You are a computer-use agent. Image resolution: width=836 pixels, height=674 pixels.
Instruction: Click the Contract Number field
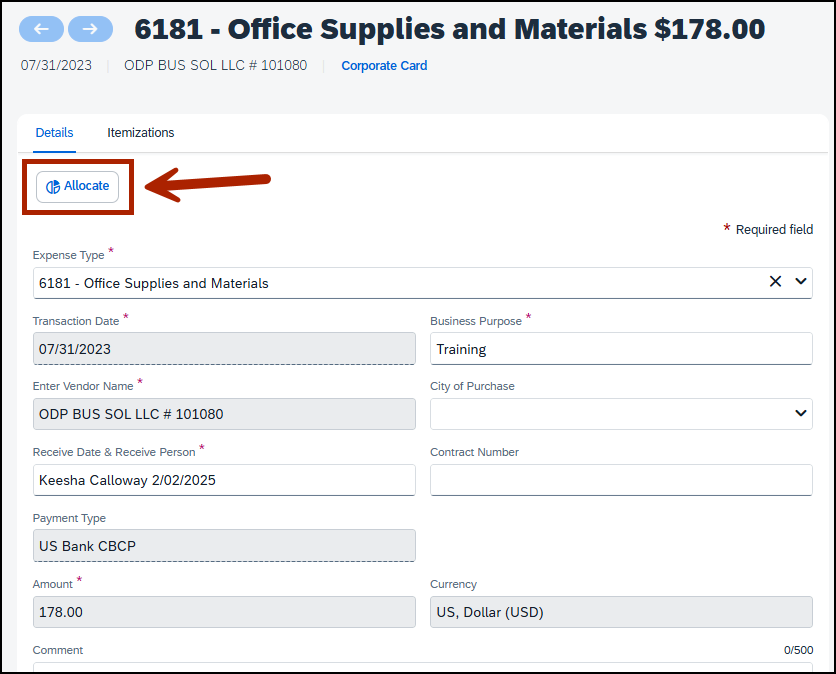(x=621, y=480)
